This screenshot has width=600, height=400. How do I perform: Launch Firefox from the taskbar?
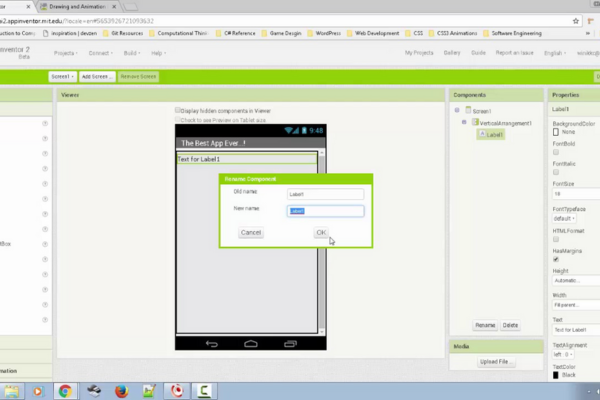[121, 391]
